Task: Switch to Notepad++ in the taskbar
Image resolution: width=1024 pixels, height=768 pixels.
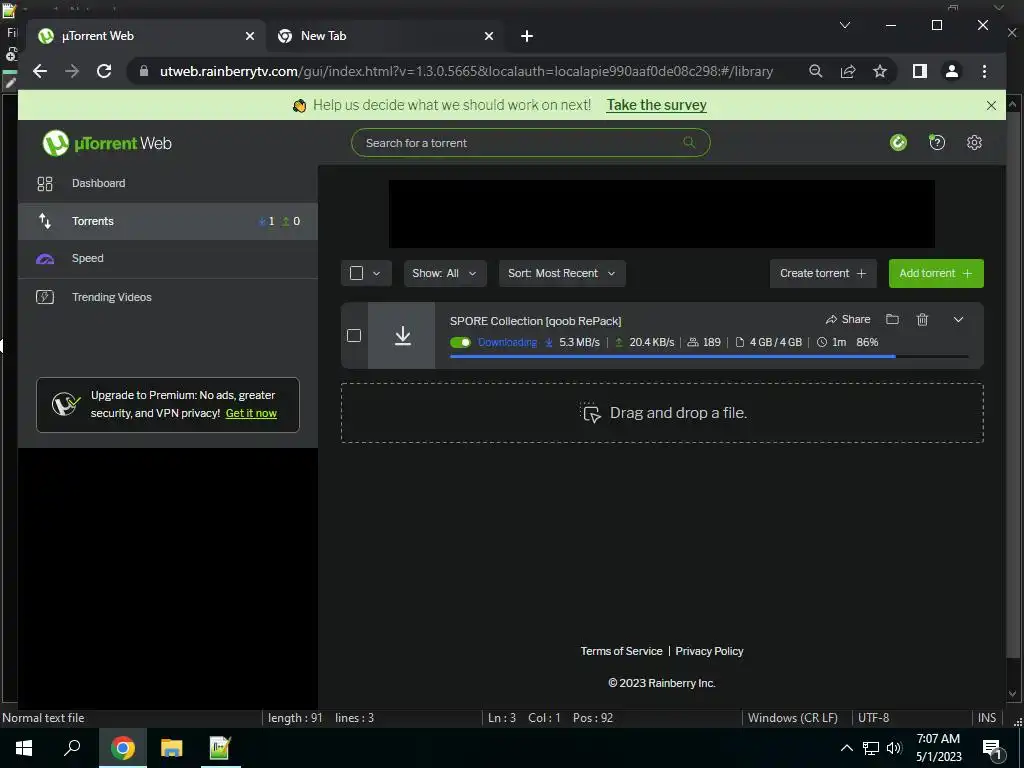Action: pos(220,748)
